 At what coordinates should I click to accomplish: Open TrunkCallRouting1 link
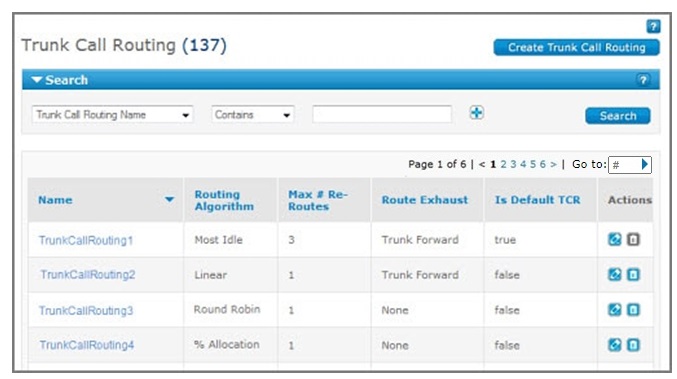[86, 240]
